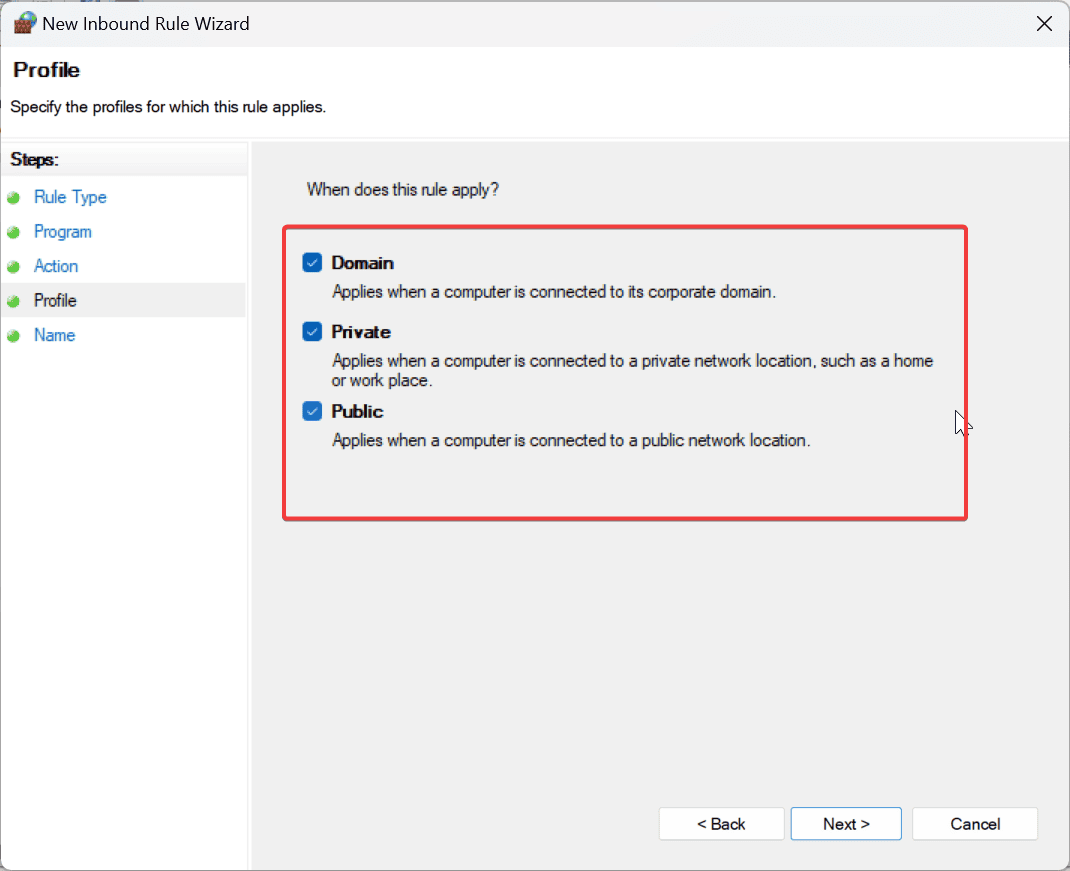Click the firewall wizard title bar icon
Image resolution: width=1070 pixels, height=871 pixels.
pos(25,23)
